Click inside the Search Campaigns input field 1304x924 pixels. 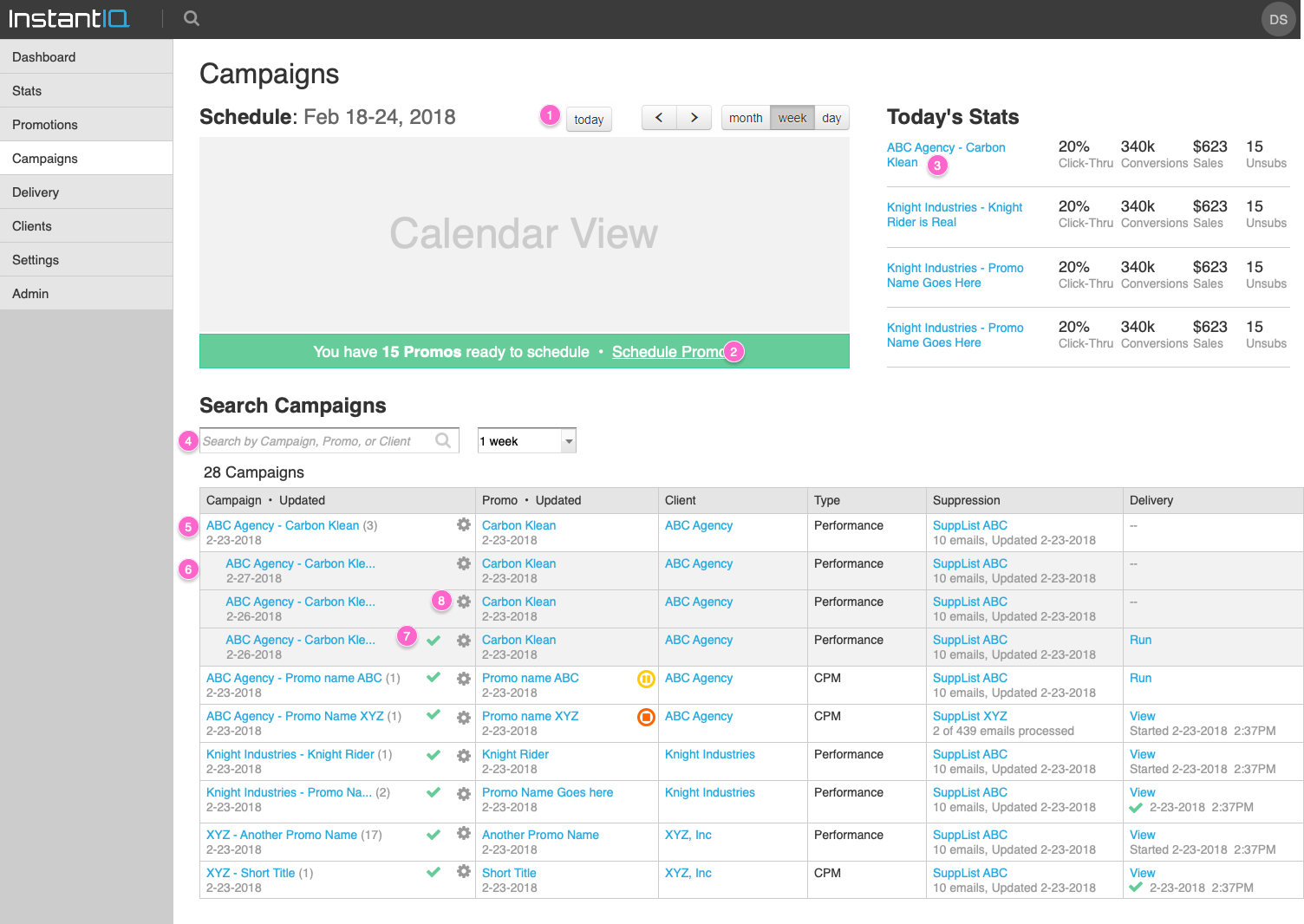(x=321, y=440)
